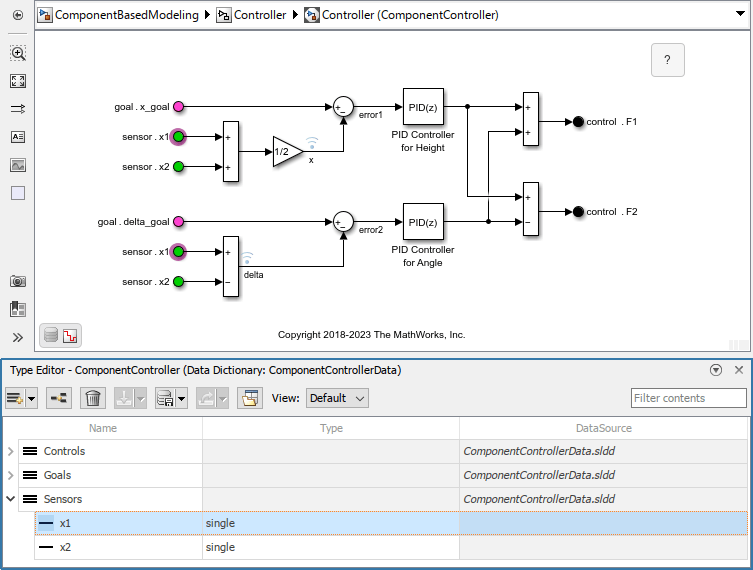Select the Controls interface name
This screenshot has width=753, height=570.
(x=64, y=451)
